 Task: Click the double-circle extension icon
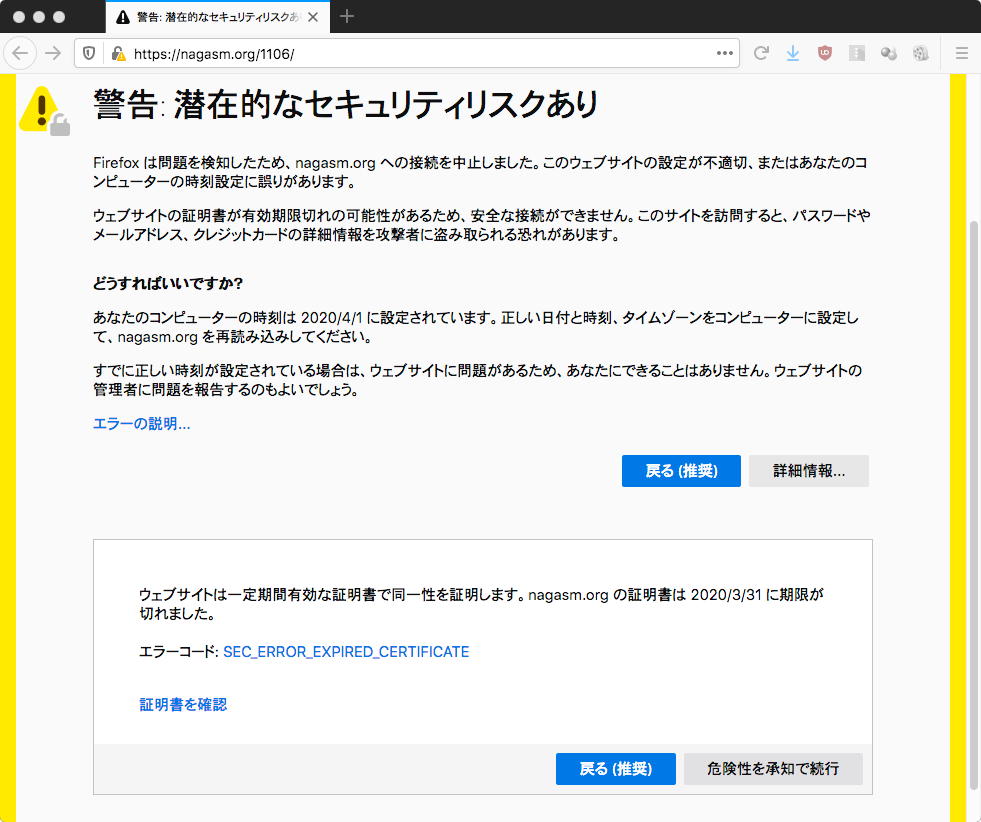888,53
